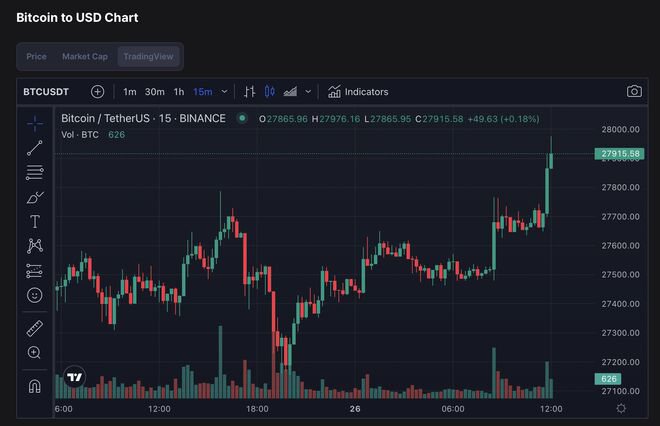Expand the time interval dropdown arrow
The height and width of the screenshot is (426, 660).
coord(224,91)
